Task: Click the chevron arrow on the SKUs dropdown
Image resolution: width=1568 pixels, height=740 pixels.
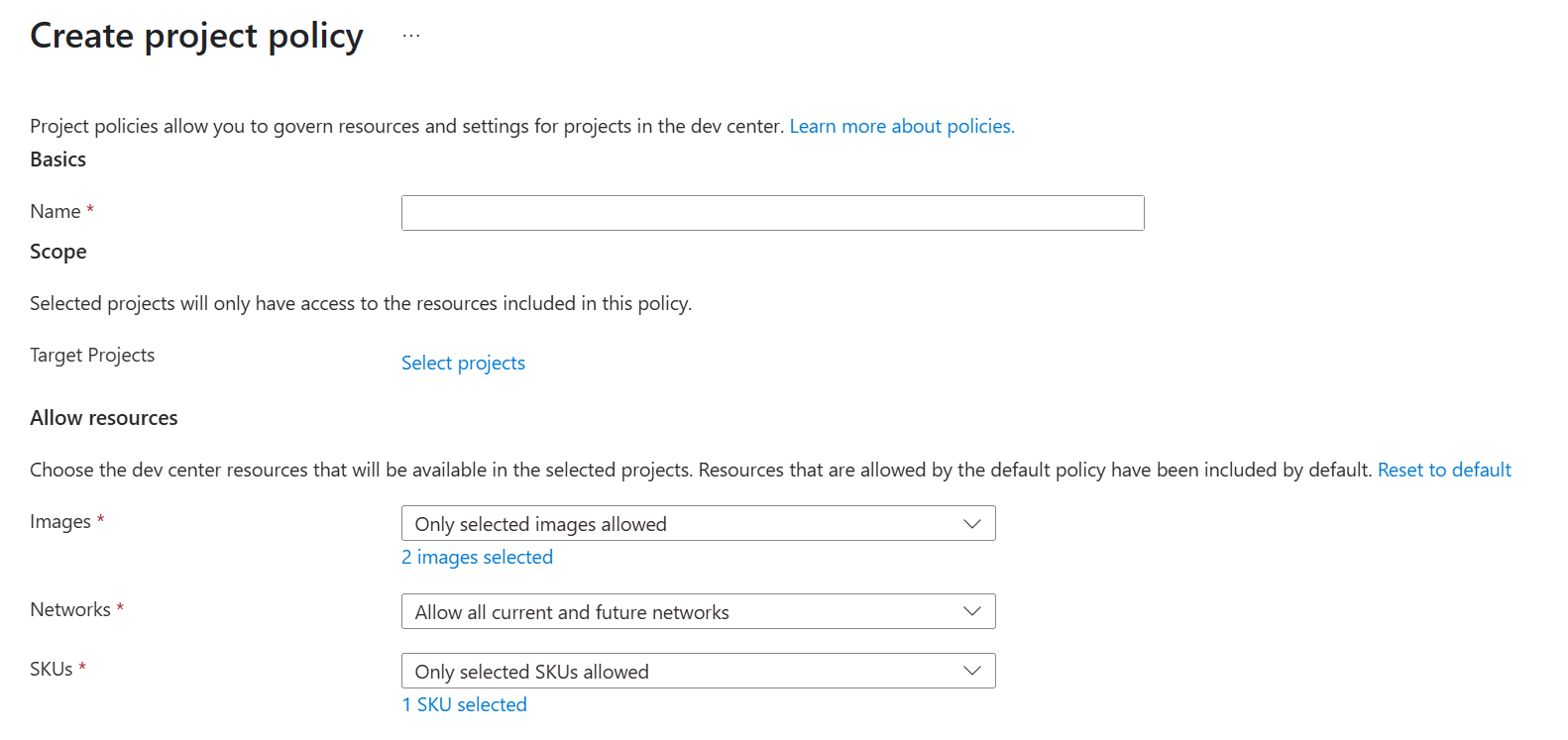Action: pos(972,671)
